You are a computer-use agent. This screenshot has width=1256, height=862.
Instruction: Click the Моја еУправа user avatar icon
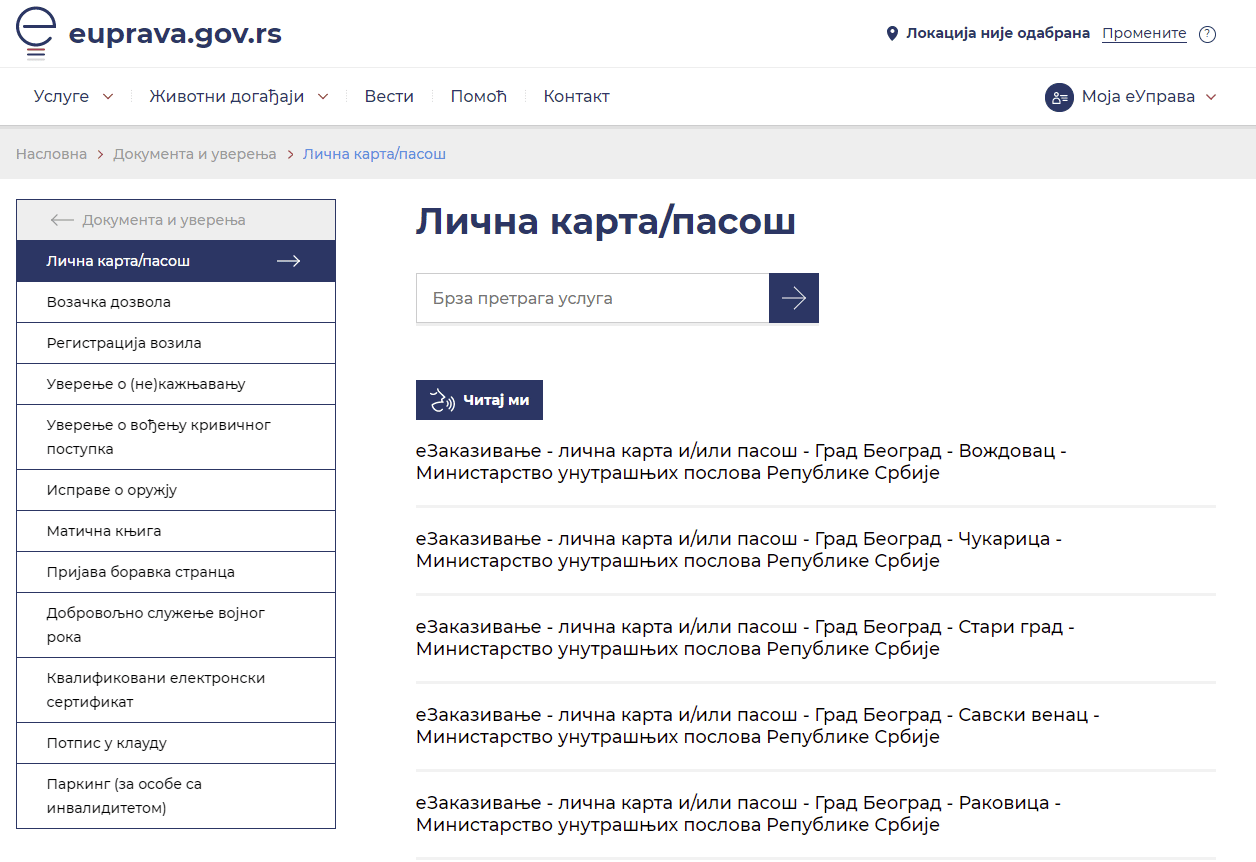[1059, 97]
